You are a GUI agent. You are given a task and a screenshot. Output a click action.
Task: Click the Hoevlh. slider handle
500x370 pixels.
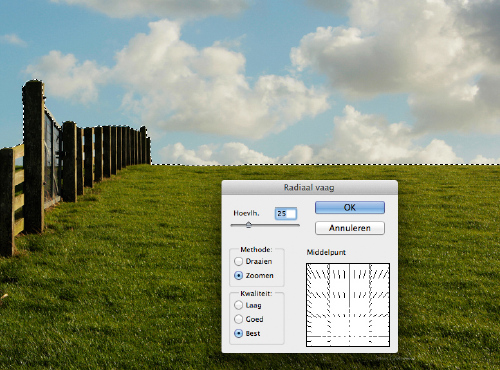click(x=248, y=225)
